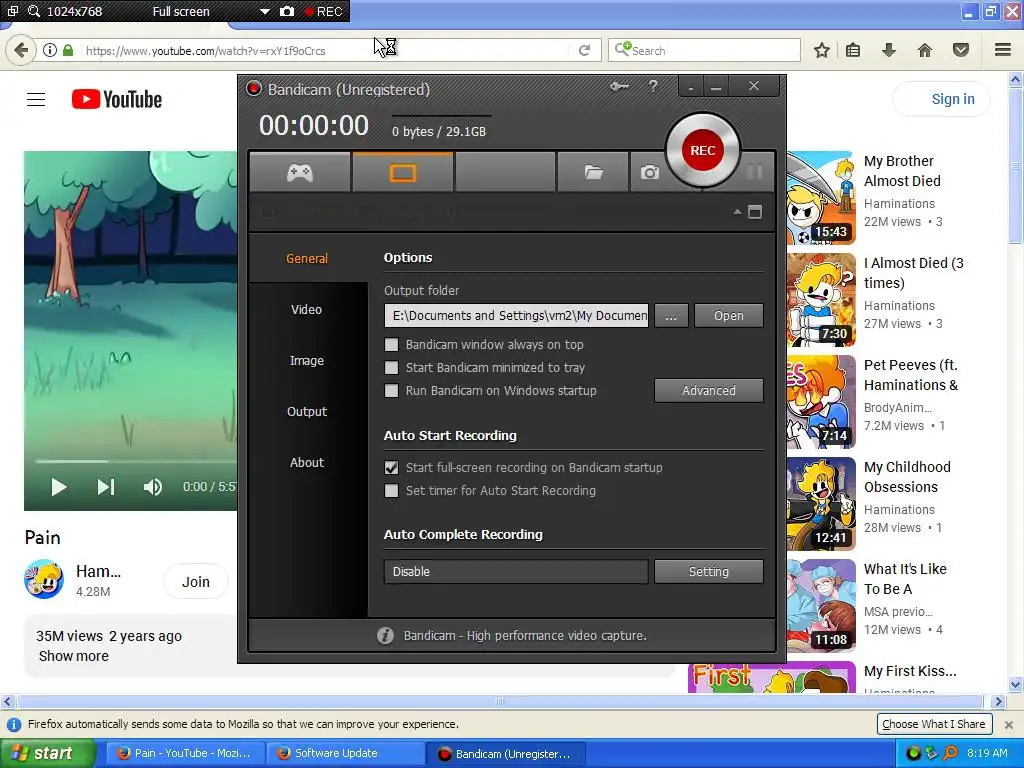1024x768 pixels.
Task: Open Firefox hamburger menu
Action: (1003, 50)
